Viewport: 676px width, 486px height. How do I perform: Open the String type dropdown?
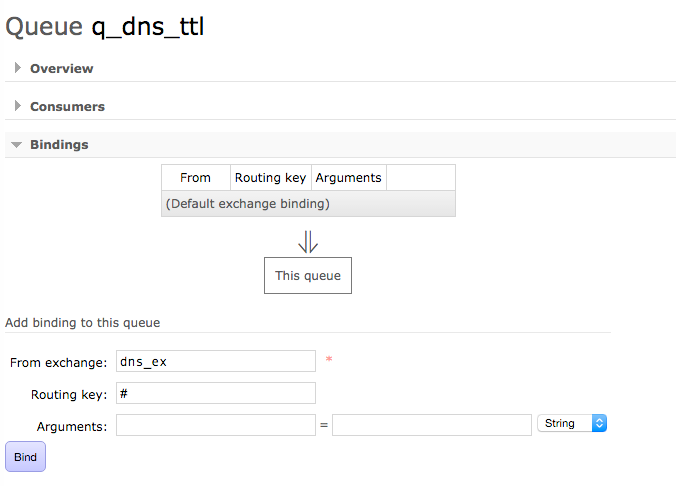pos(572,423)
